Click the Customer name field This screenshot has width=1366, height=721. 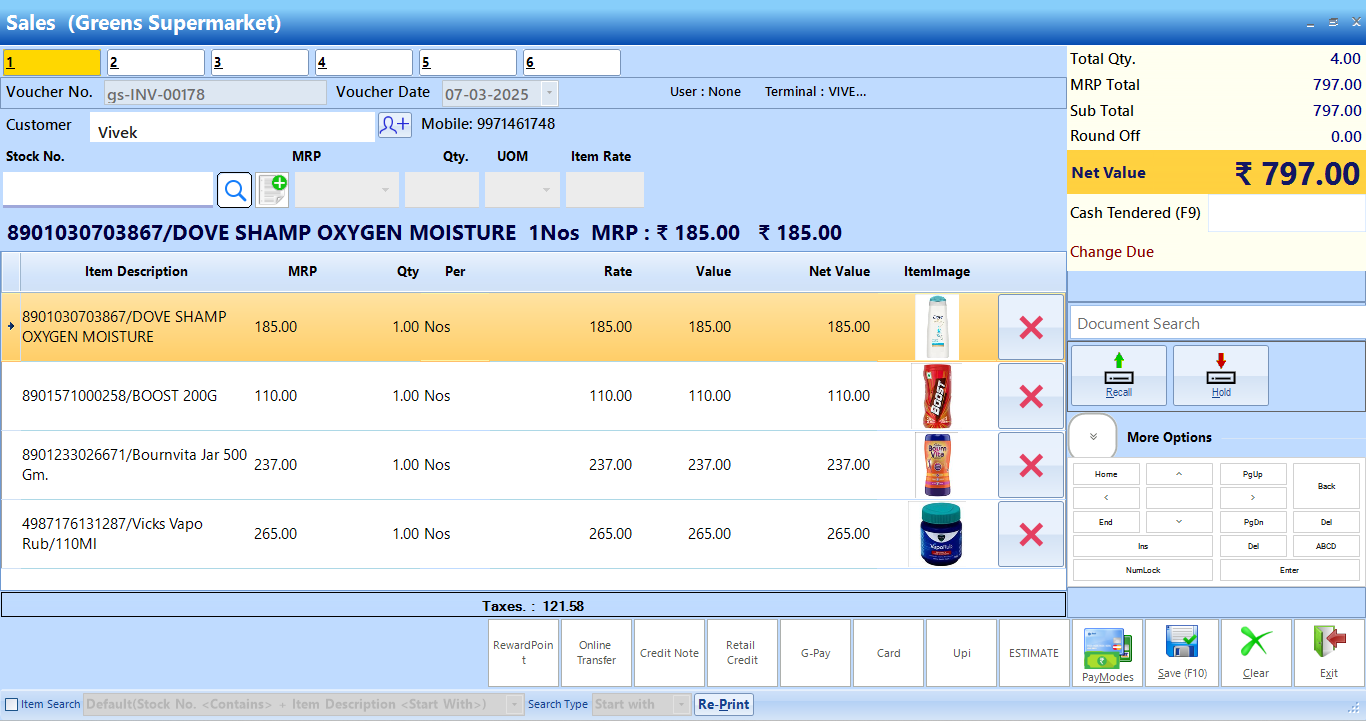[232, 127]
